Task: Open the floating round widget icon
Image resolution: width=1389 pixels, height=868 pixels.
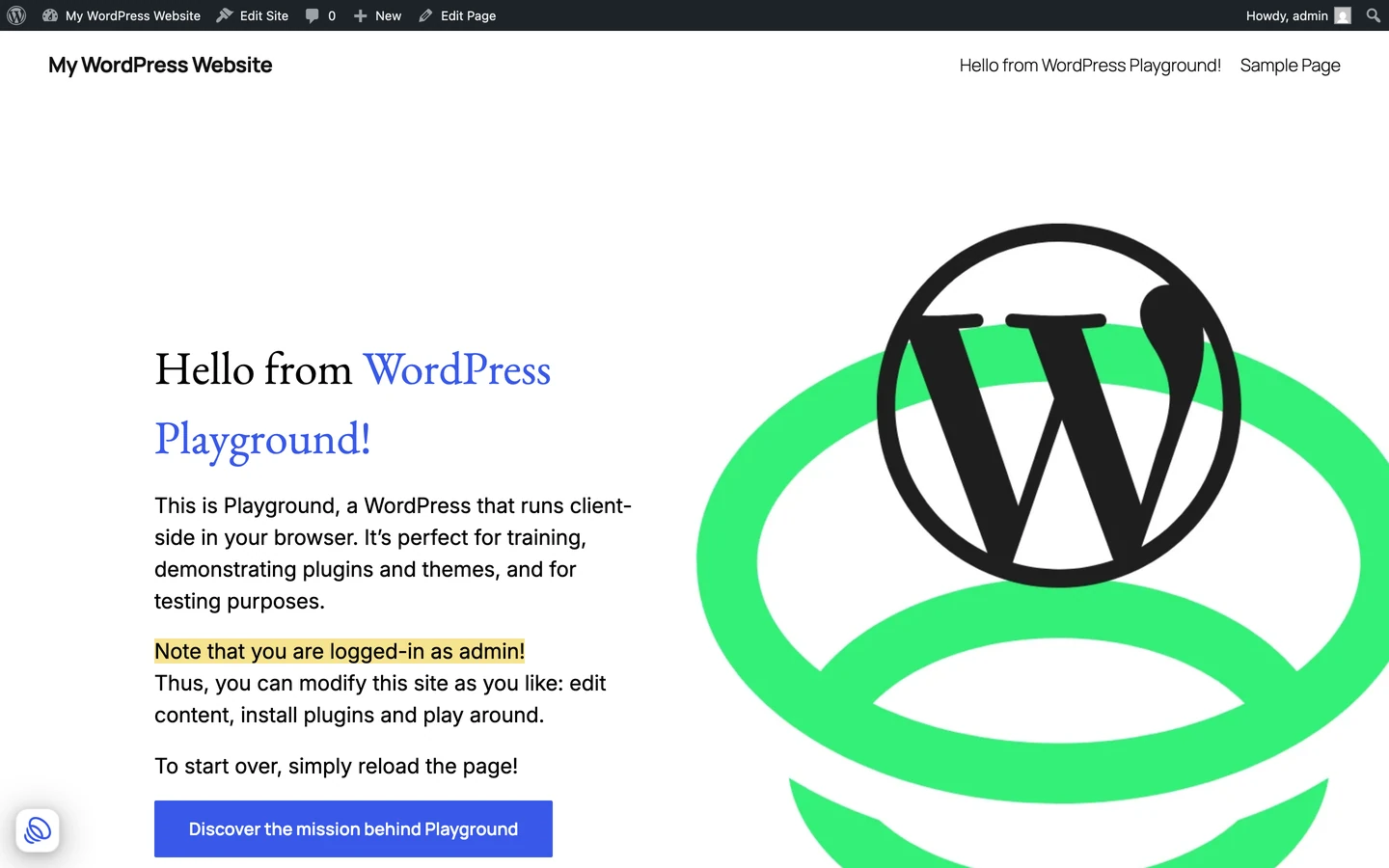Action: [x=38, y=830]
